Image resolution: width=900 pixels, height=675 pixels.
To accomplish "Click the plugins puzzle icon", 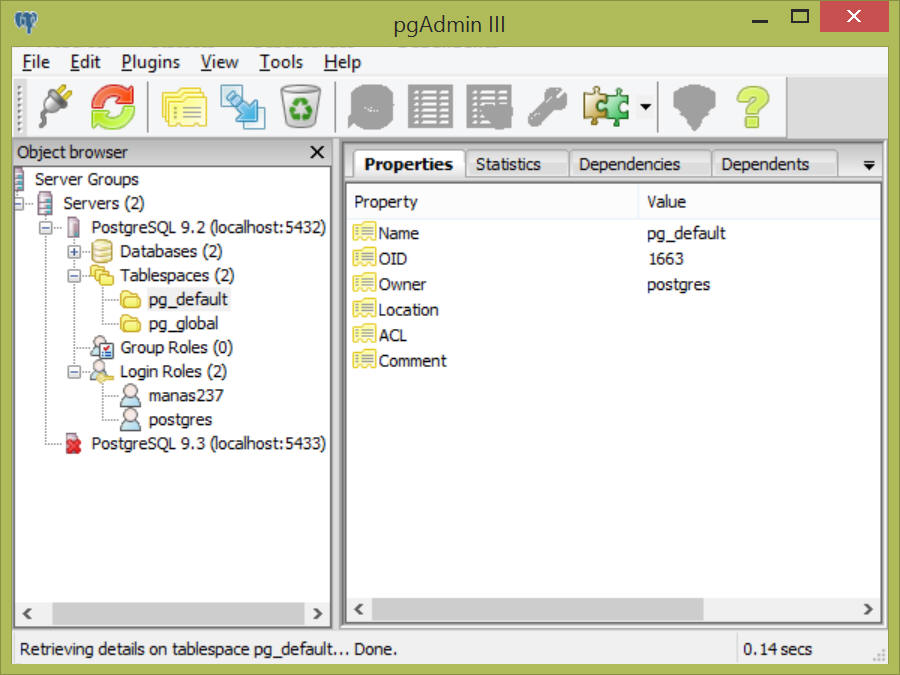I will (x=606, y=107).
